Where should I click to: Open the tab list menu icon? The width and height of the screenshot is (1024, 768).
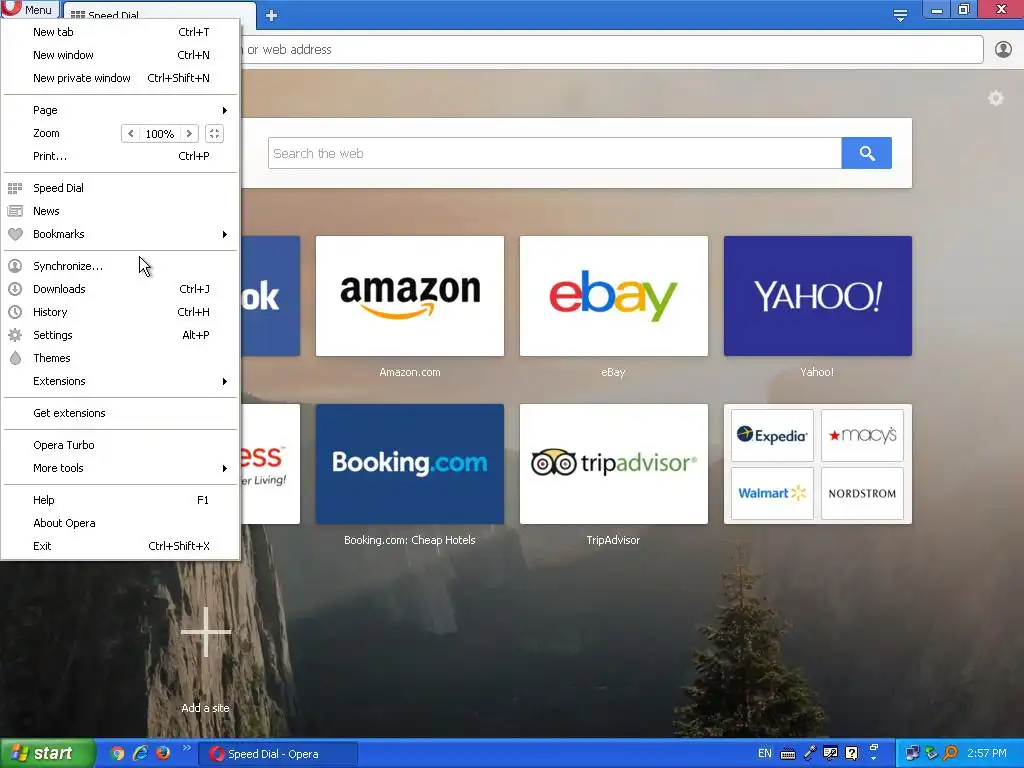point(900,15)
